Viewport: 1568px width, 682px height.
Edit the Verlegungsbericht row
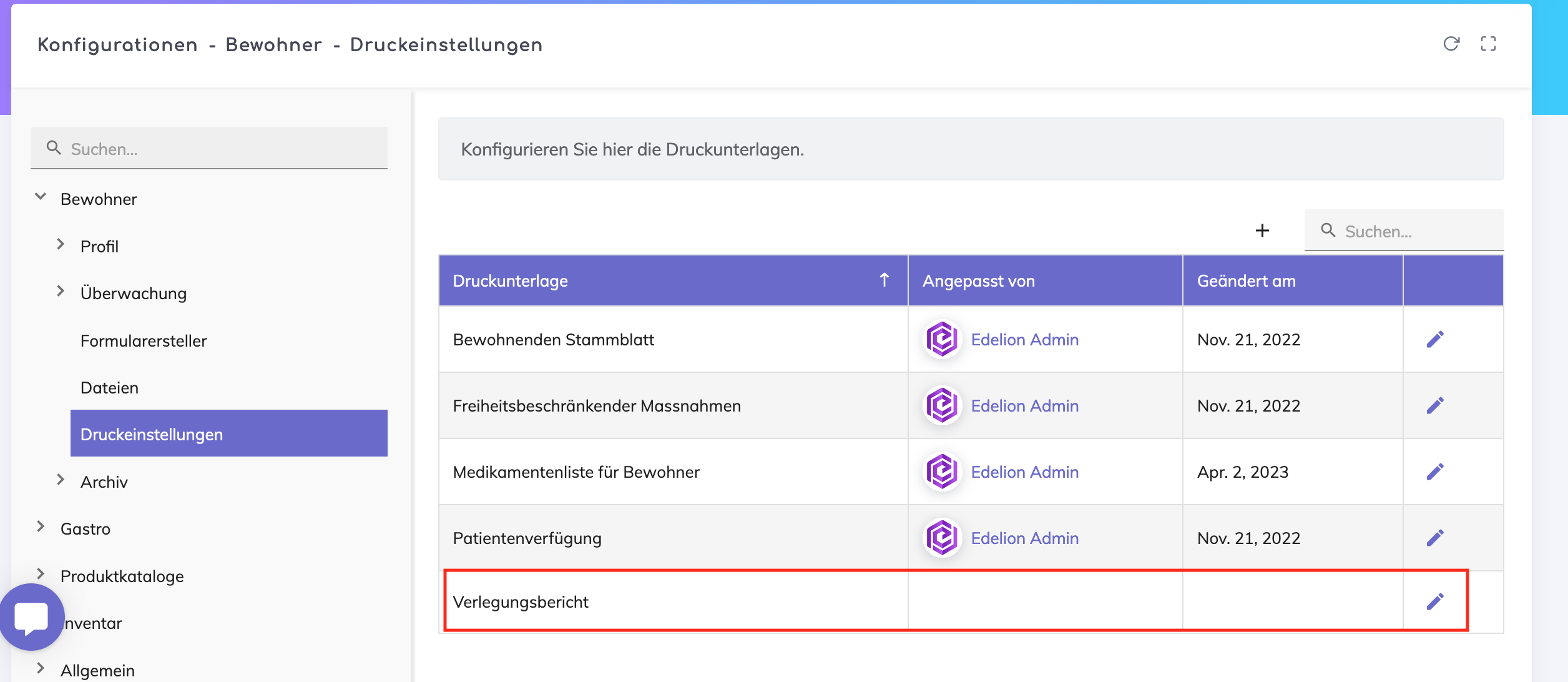coord(1435,601)
